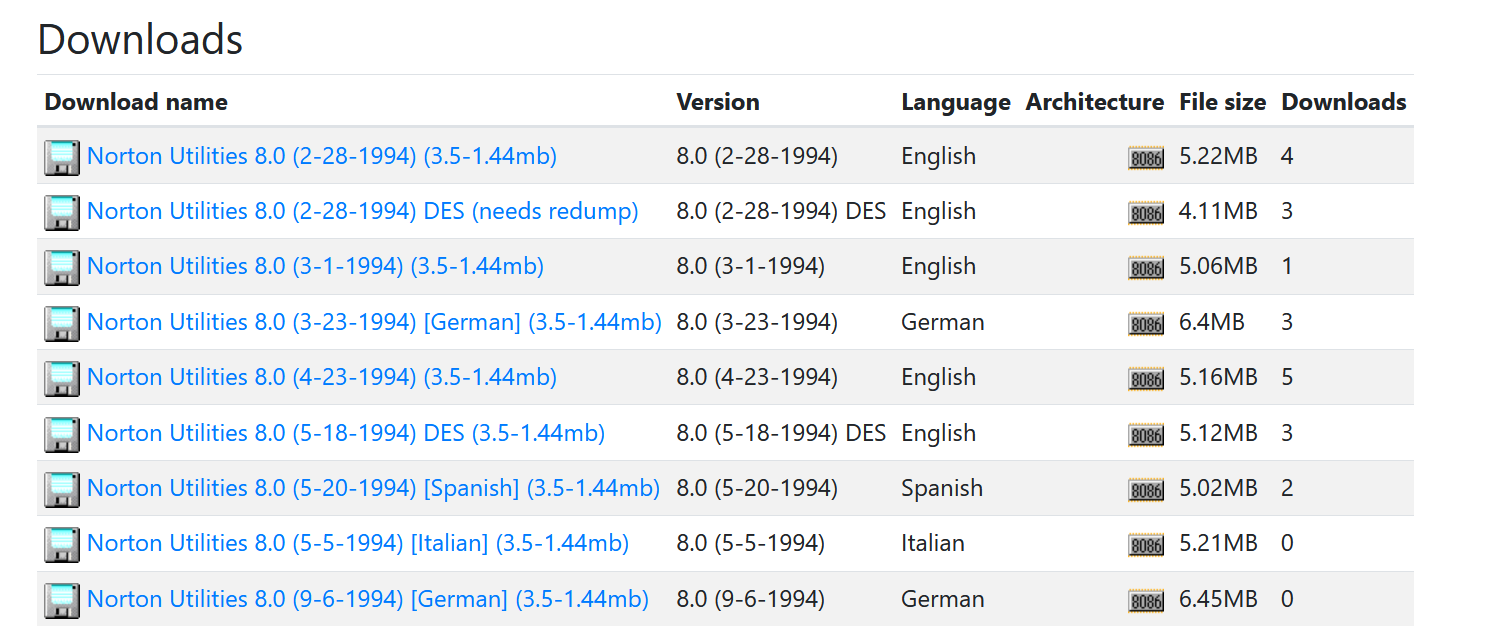Click floppy icon for Norton Utilities 8.0 (4-23-1994)
Screen dimensions: 1506x639
62,378
